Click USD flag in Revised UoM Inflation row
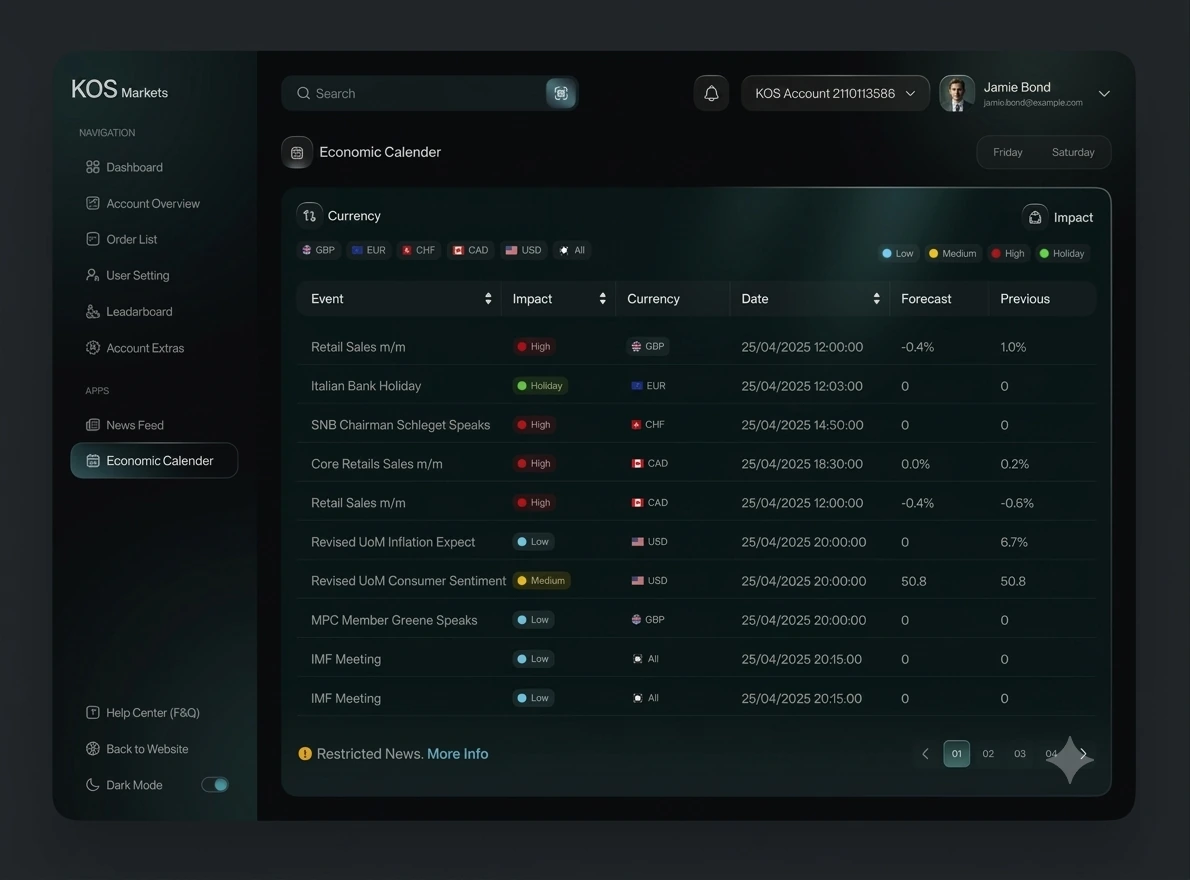This screenshot has height=880, width=1190. click(638, 542)
